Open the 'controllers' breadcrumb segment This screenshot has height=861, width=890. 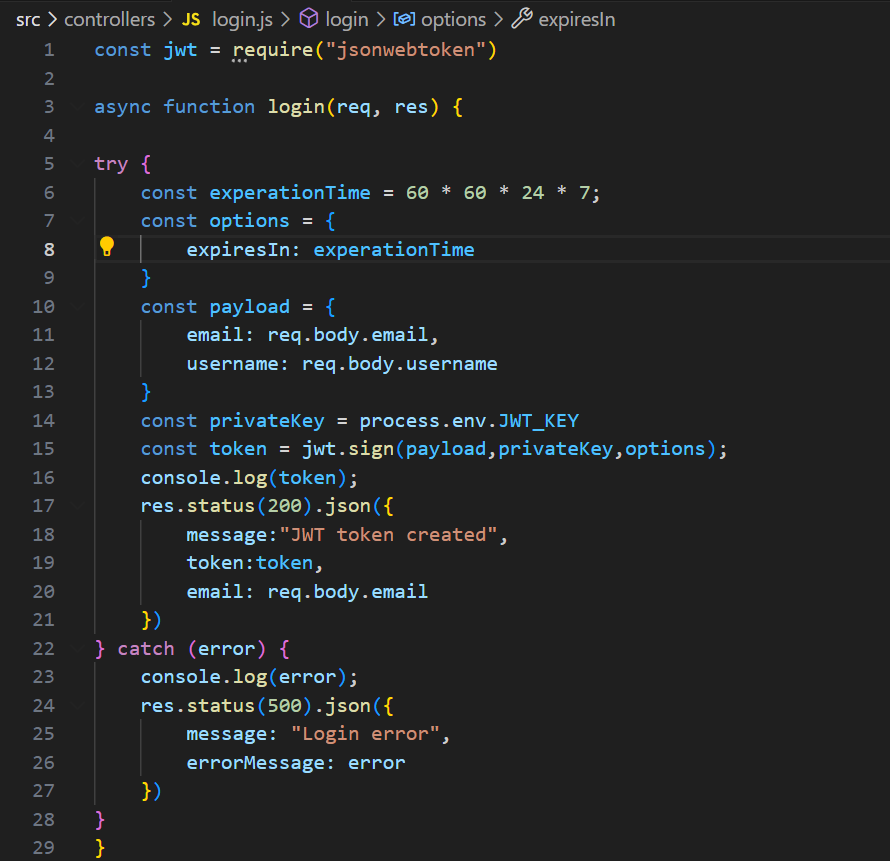tap(110, 20)
